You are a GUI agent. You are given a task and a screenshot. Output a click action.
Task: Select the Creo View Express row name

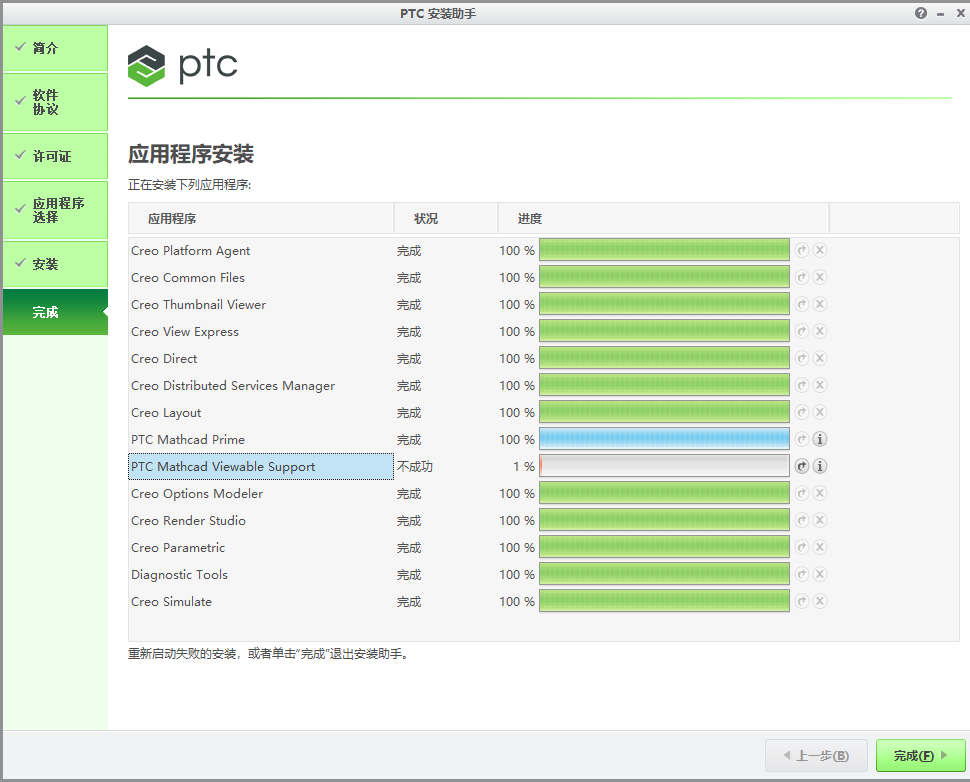coord(185,332)
